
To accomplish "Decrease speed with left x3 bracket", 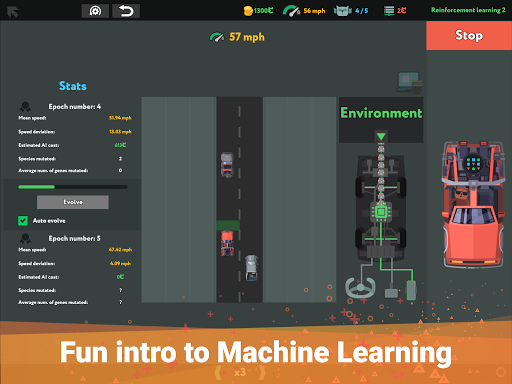I will [x=218, y=372].
